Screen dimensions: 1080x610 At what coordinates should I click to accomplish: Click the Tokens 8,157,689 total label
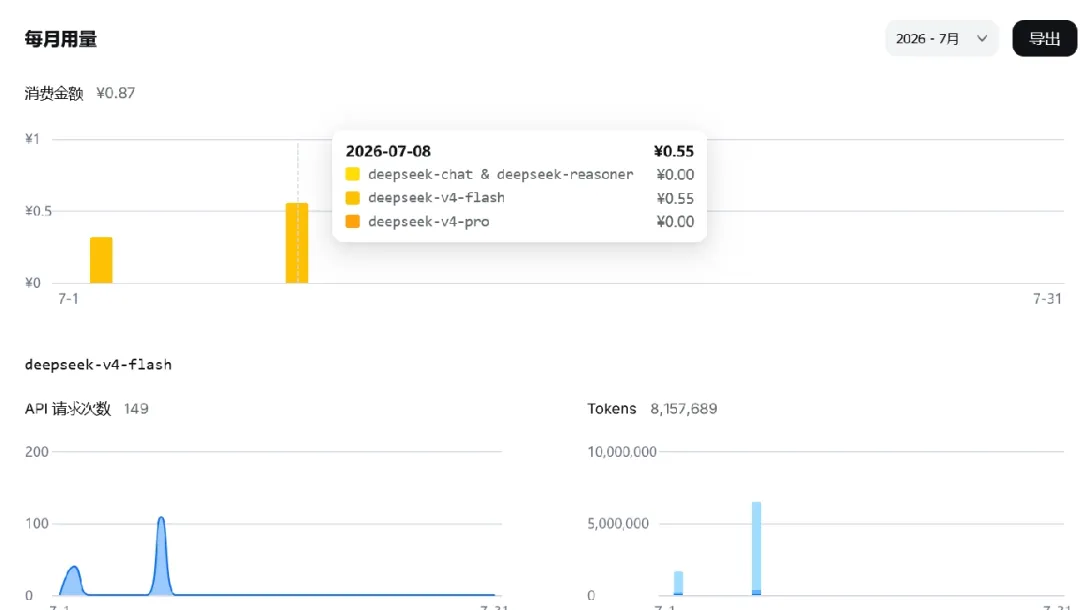(652, 409)
